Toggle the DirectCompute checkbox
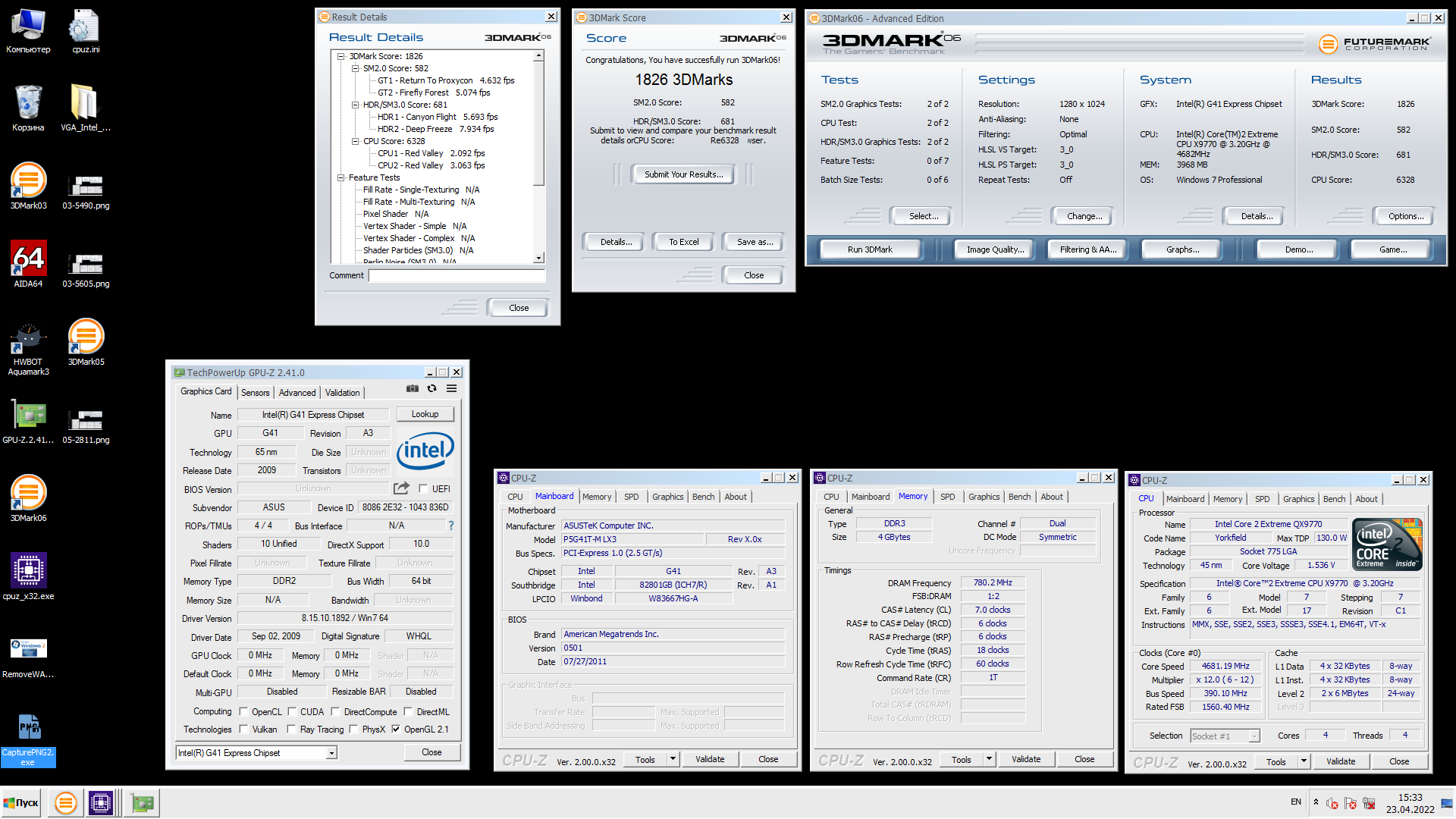This screenshot has width=1456, height=819. (x=335, y=712)
